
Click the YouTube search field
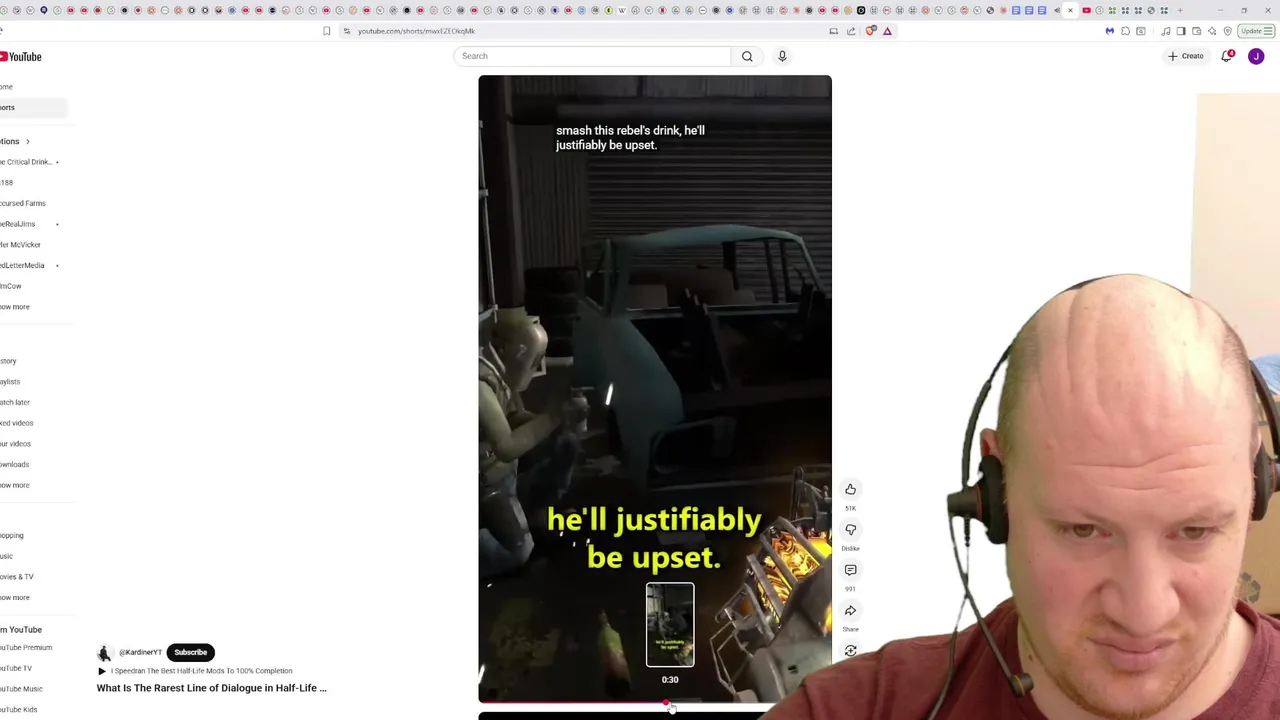pyautogui.click(x=593, y=56)
